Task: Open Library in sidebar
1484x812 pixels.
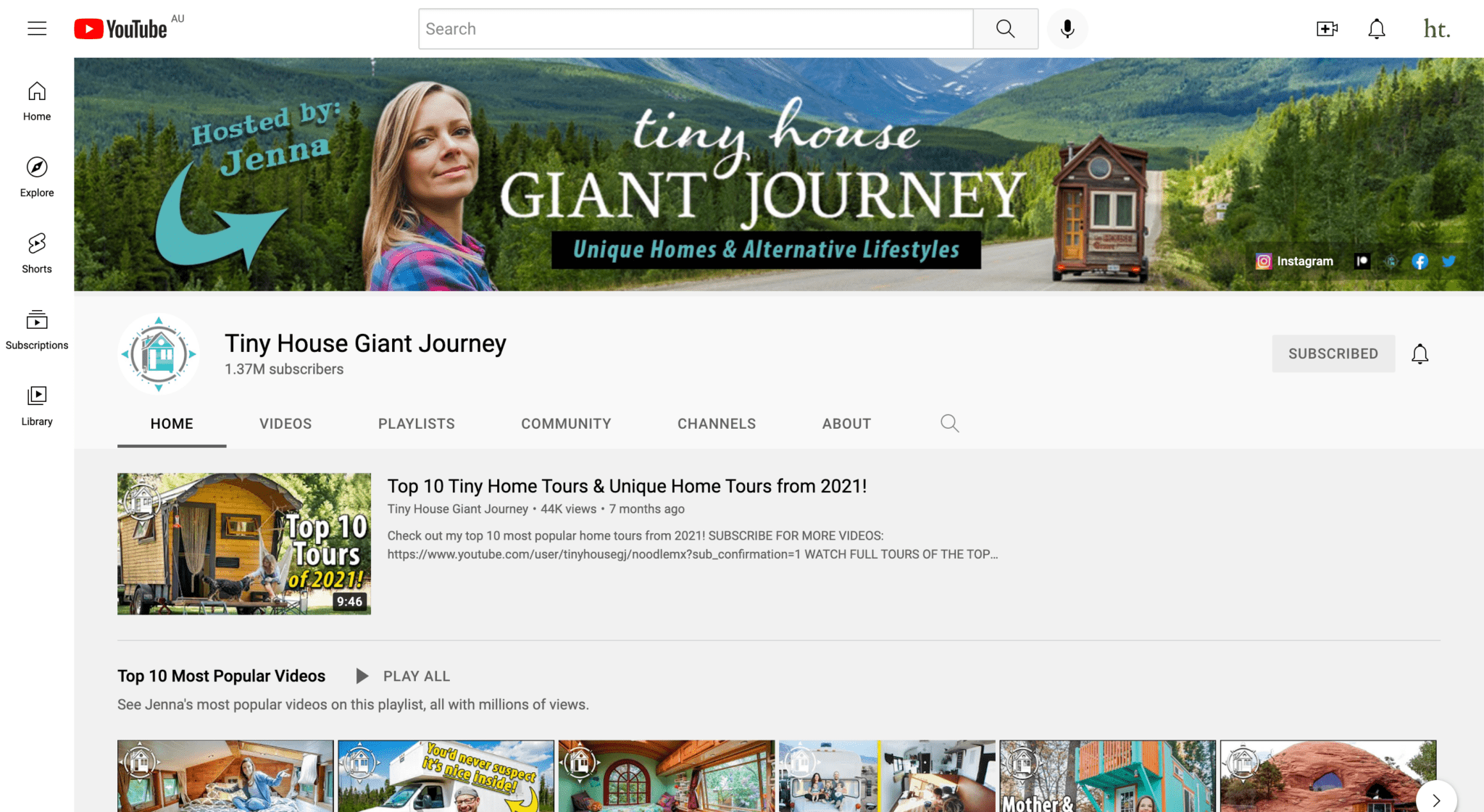Action: [37, 406]
